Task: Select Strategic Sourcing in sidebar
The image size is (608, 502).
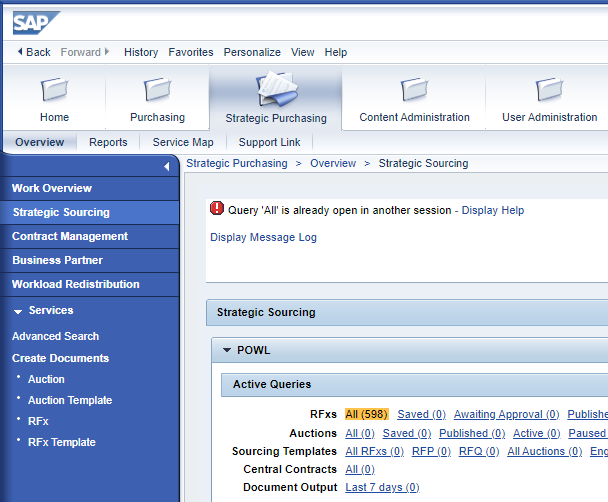Action: click(90, 212)
